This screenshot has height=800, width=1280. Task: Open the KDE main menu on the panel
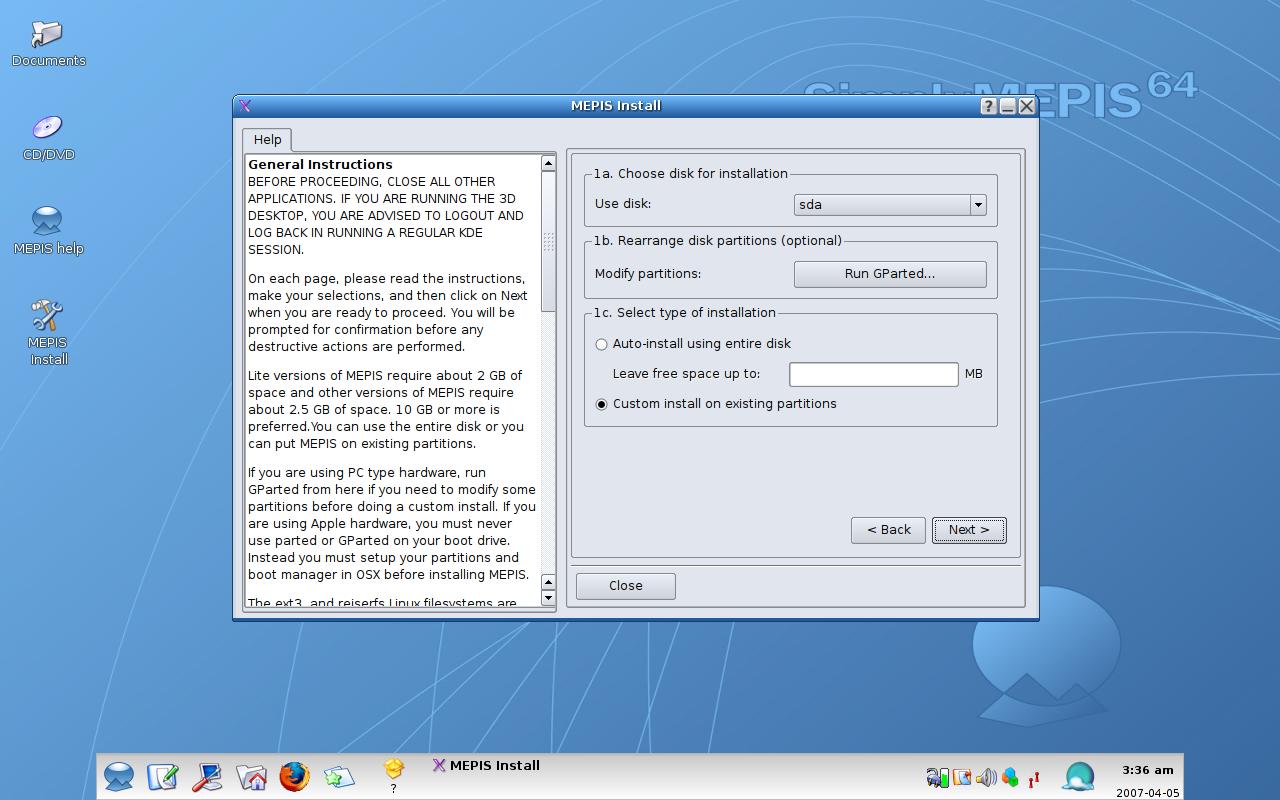119,777
